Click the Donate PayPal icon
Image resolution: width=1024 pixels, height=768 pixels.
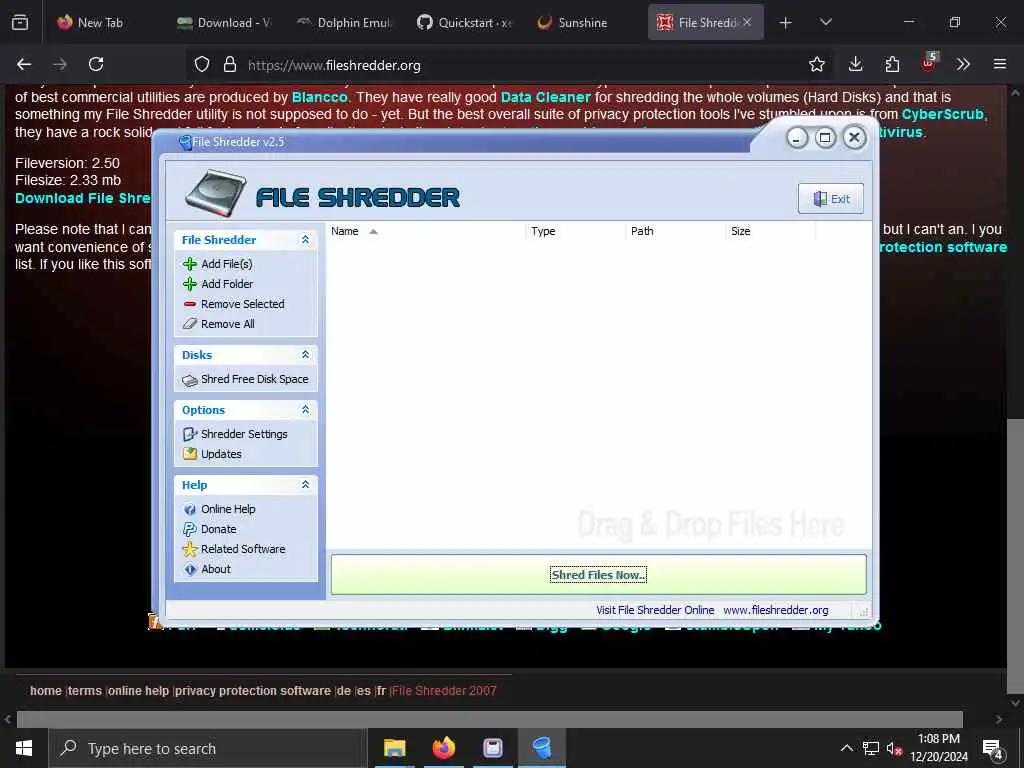tap(190, 529)
